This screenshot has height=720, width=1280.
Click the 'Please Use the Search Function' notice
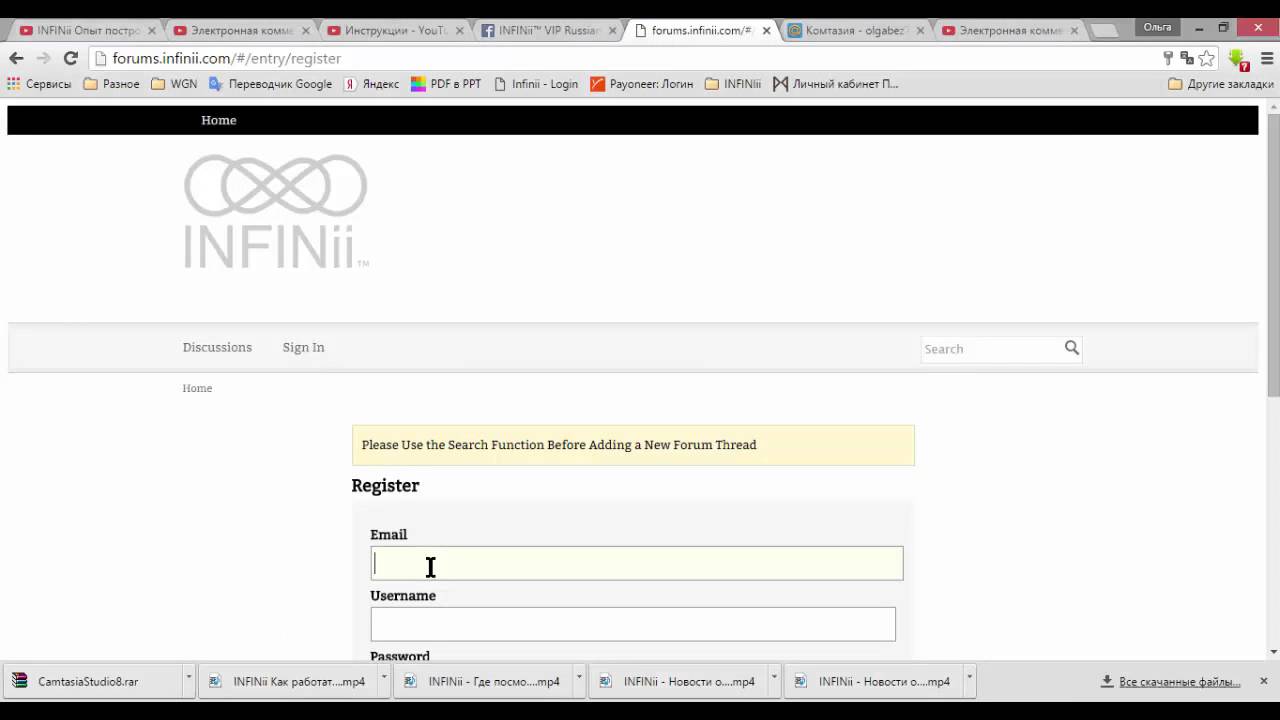coord(633,445)
